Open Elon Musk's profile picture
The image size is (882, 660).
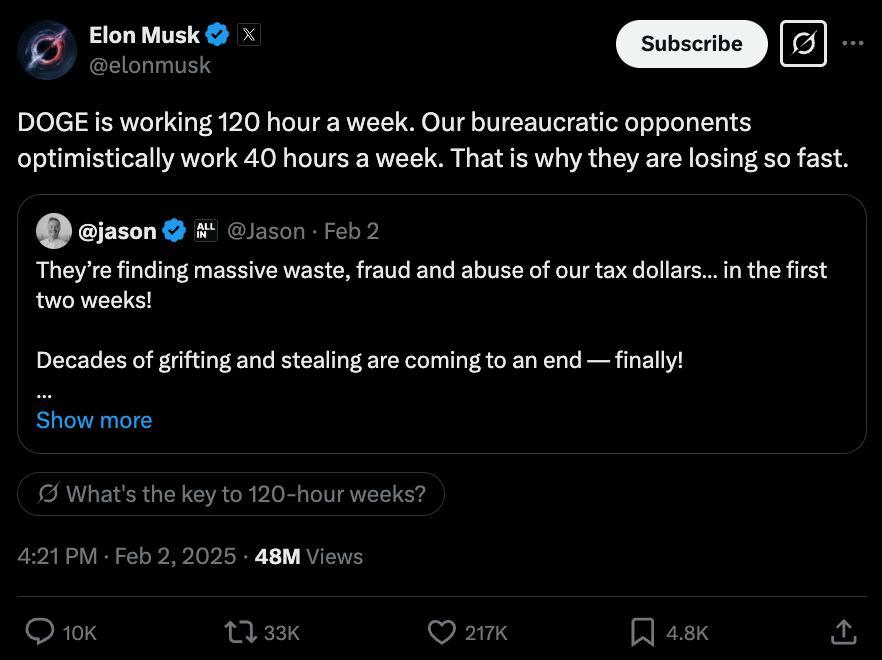[x=46, y=50]
